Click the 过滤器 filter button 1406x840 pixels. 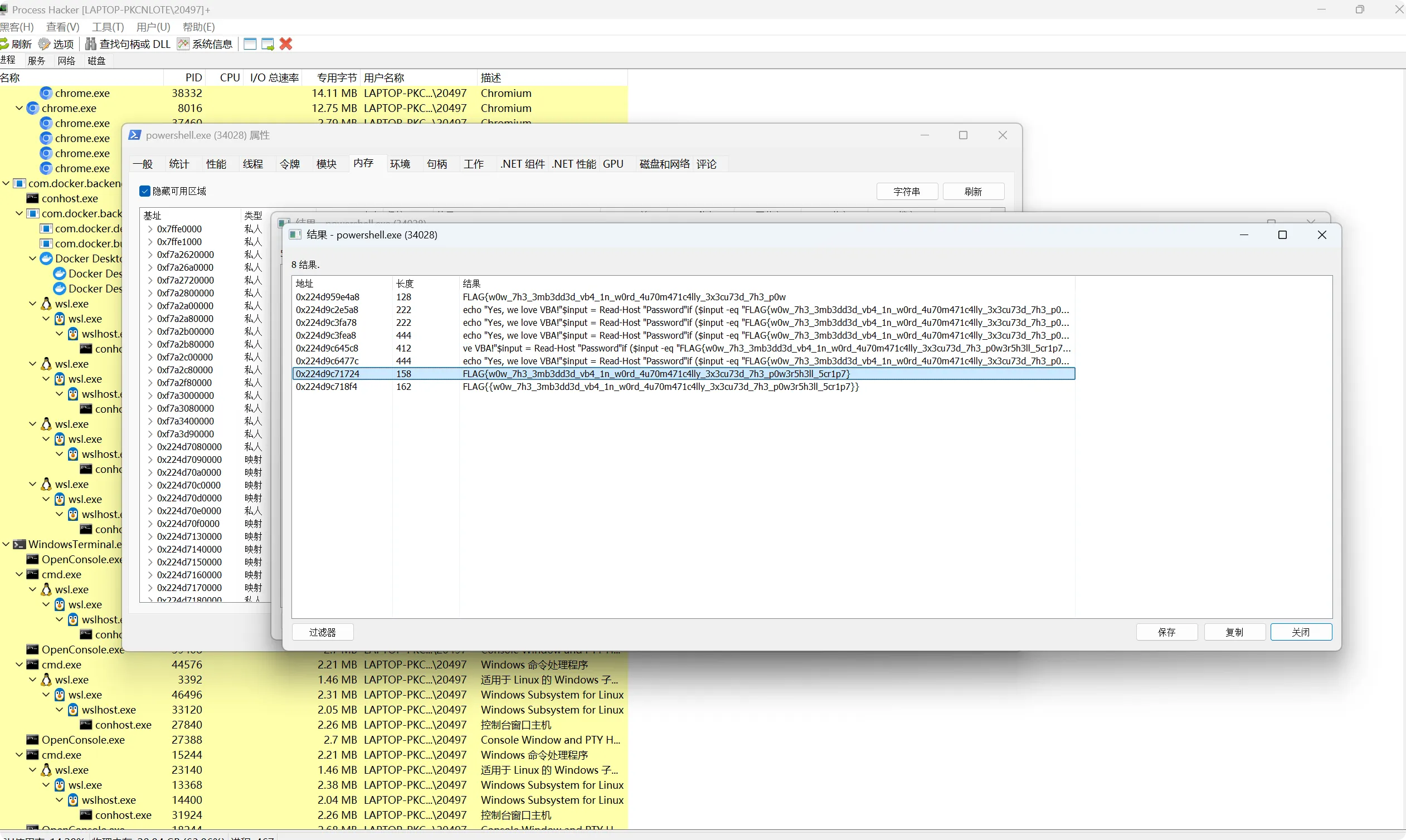click(x=322, y=632)
